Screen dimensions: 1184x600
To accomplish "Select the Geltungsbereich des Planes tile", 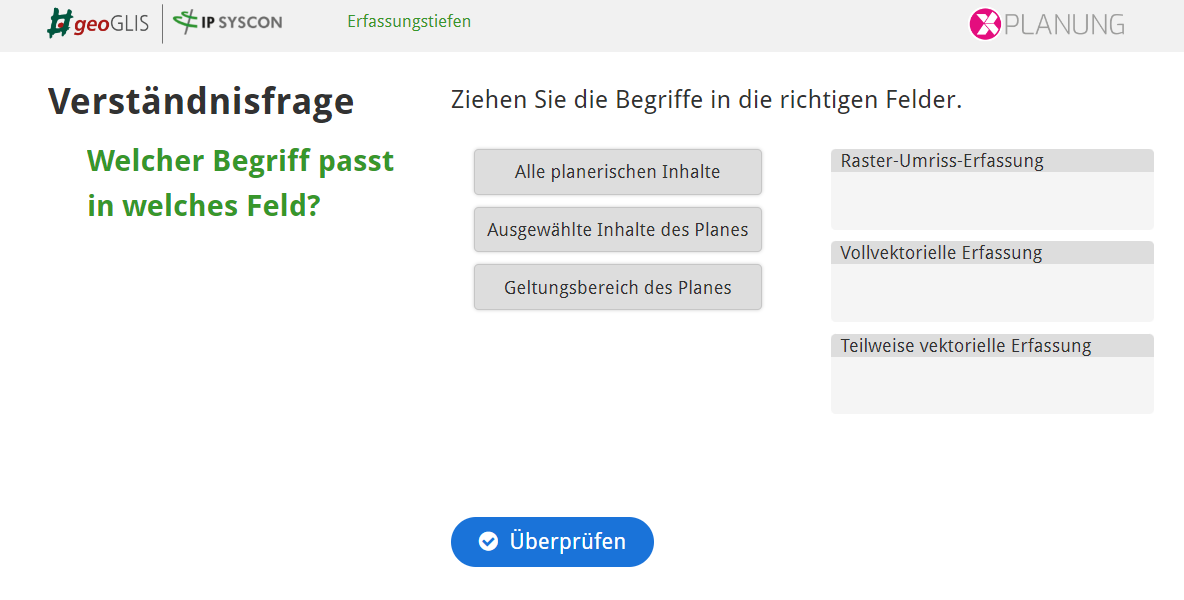I will coord(617,287).
